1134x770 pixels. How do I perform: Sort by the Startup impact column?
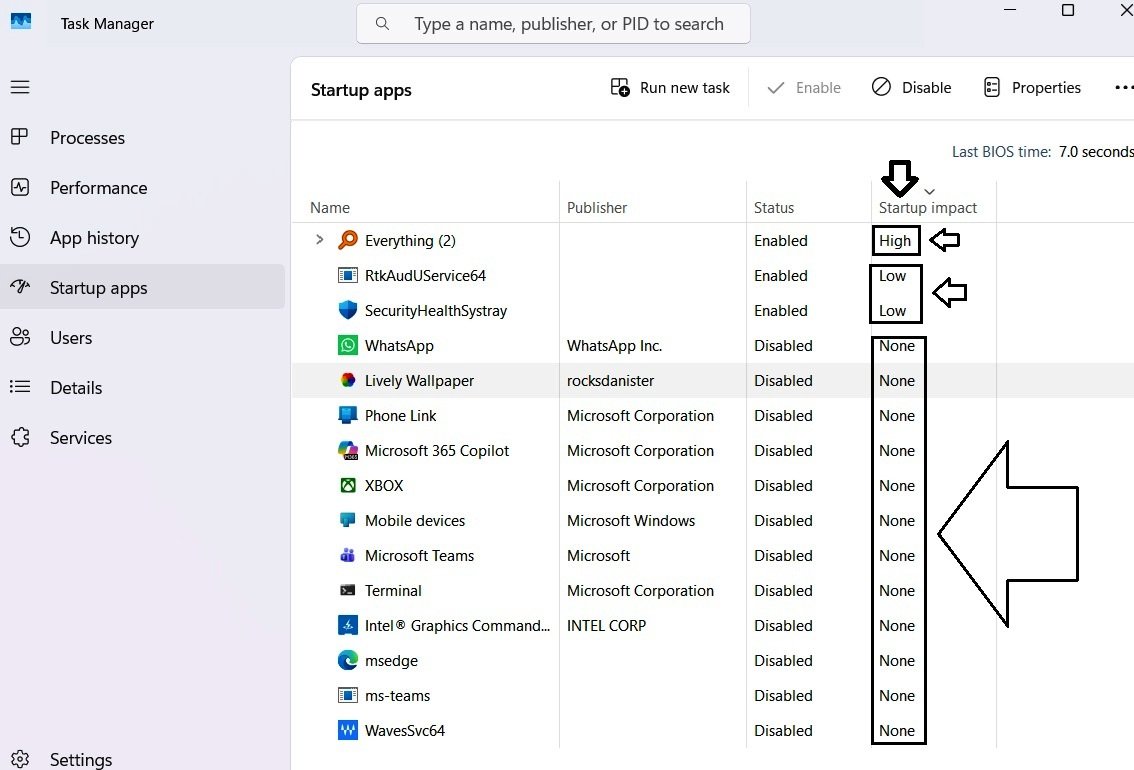tap(927, 208)
